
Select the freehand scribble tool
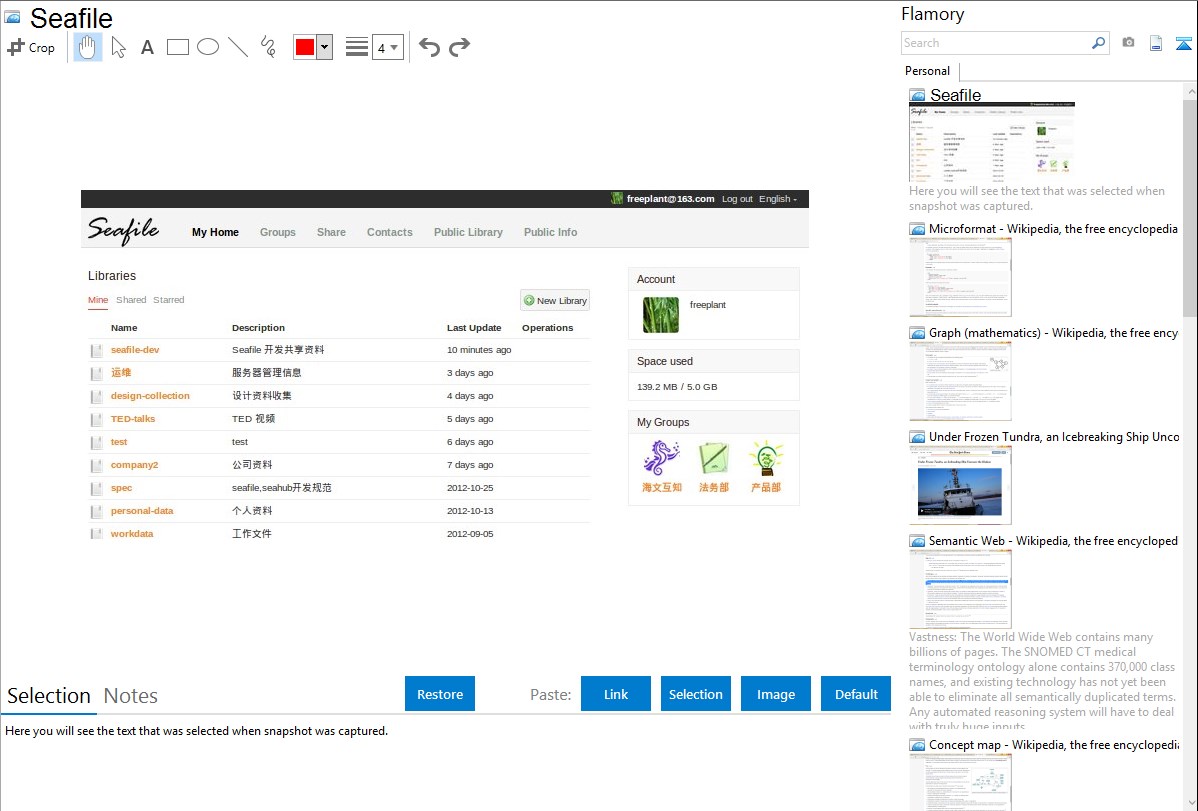pos(268,47)
